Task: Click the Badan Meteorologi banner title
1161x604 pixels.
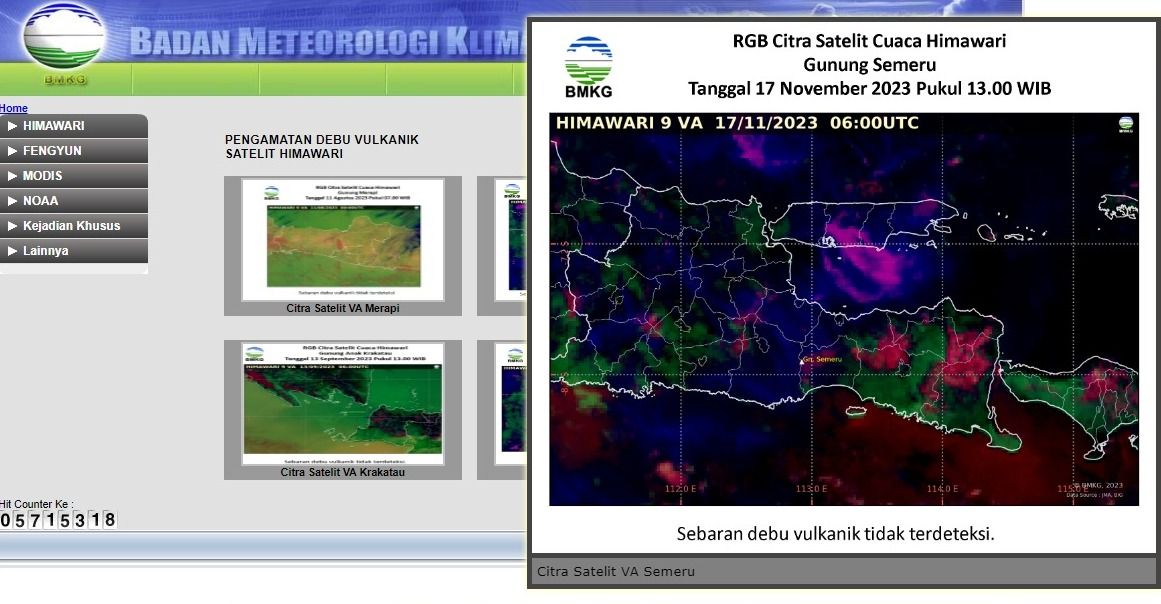Action: click(328, 42)
